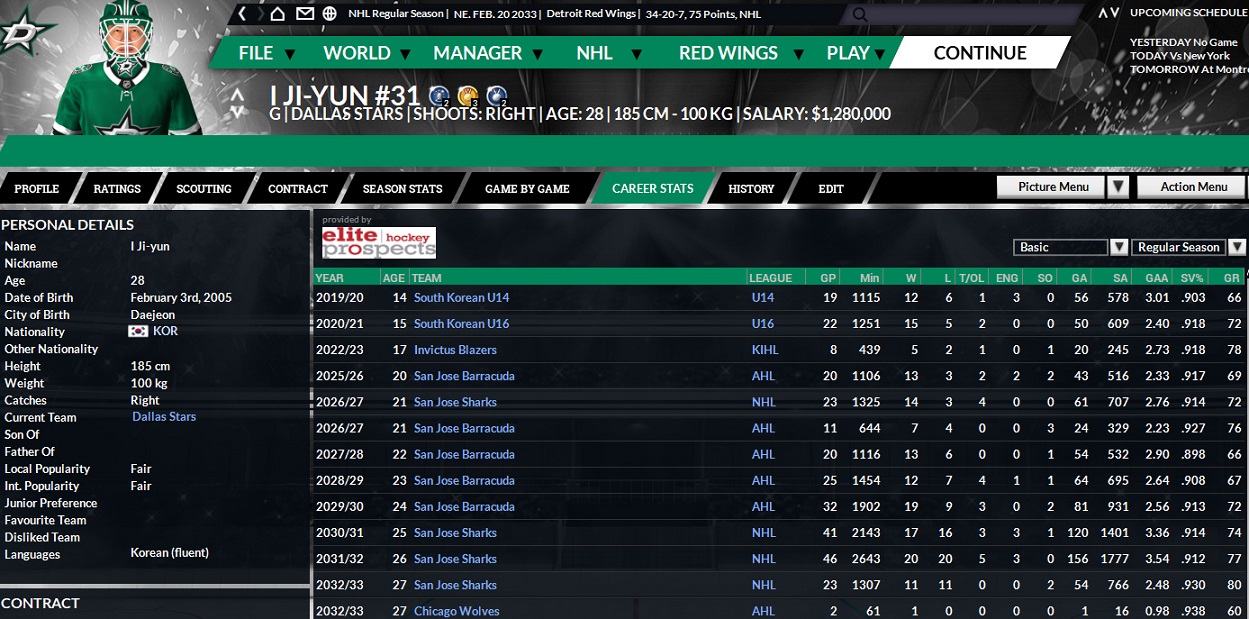Open the Basic stats type combo box
Image resolution: width=1249 pixels, height=619 pixels.
click(x=1061, y=247)
